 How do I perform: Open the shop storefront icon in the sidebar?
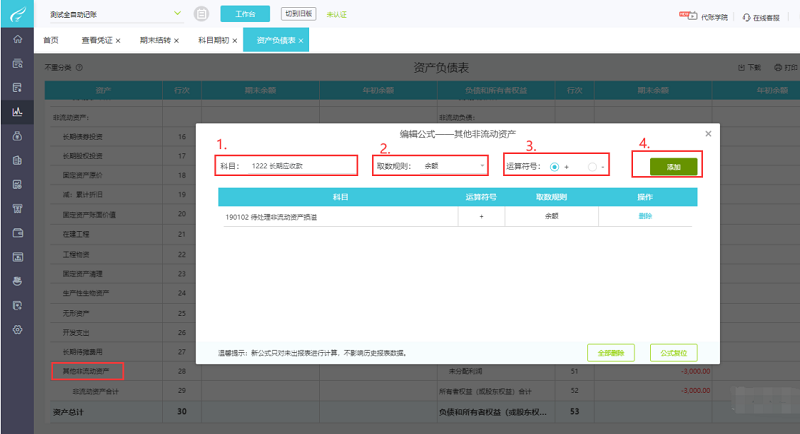click(17, 209)
